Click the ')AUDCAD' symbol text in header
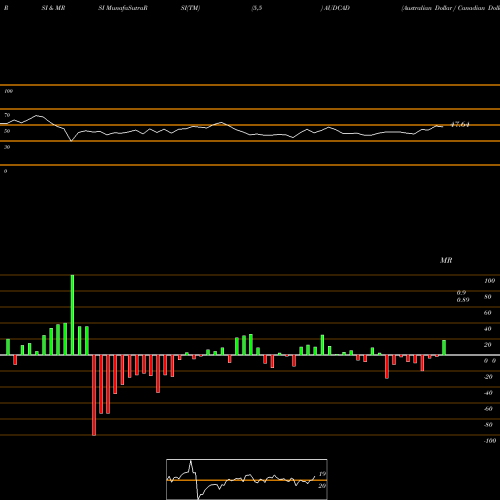Screen dimensions: 500x500 click(x=335, y=8)
